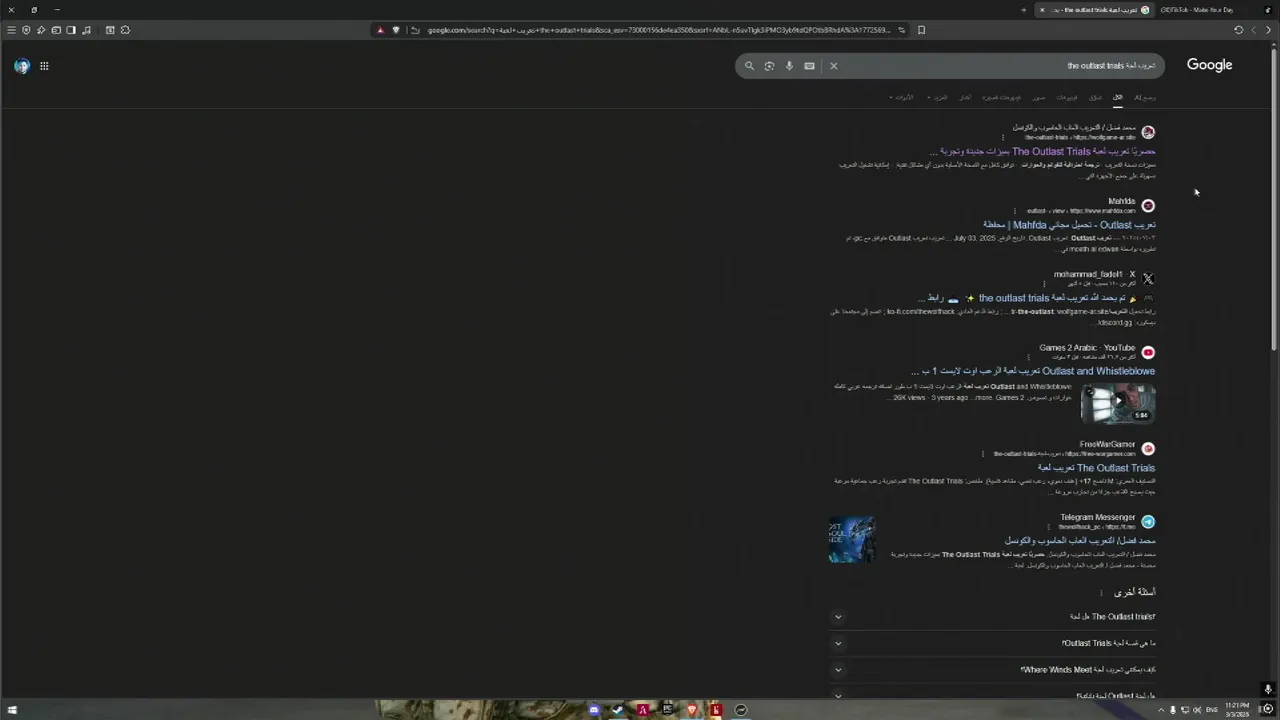Open the Playlist music note icon
Viewport: 1280px width, 720px height.
click(86, 30)
